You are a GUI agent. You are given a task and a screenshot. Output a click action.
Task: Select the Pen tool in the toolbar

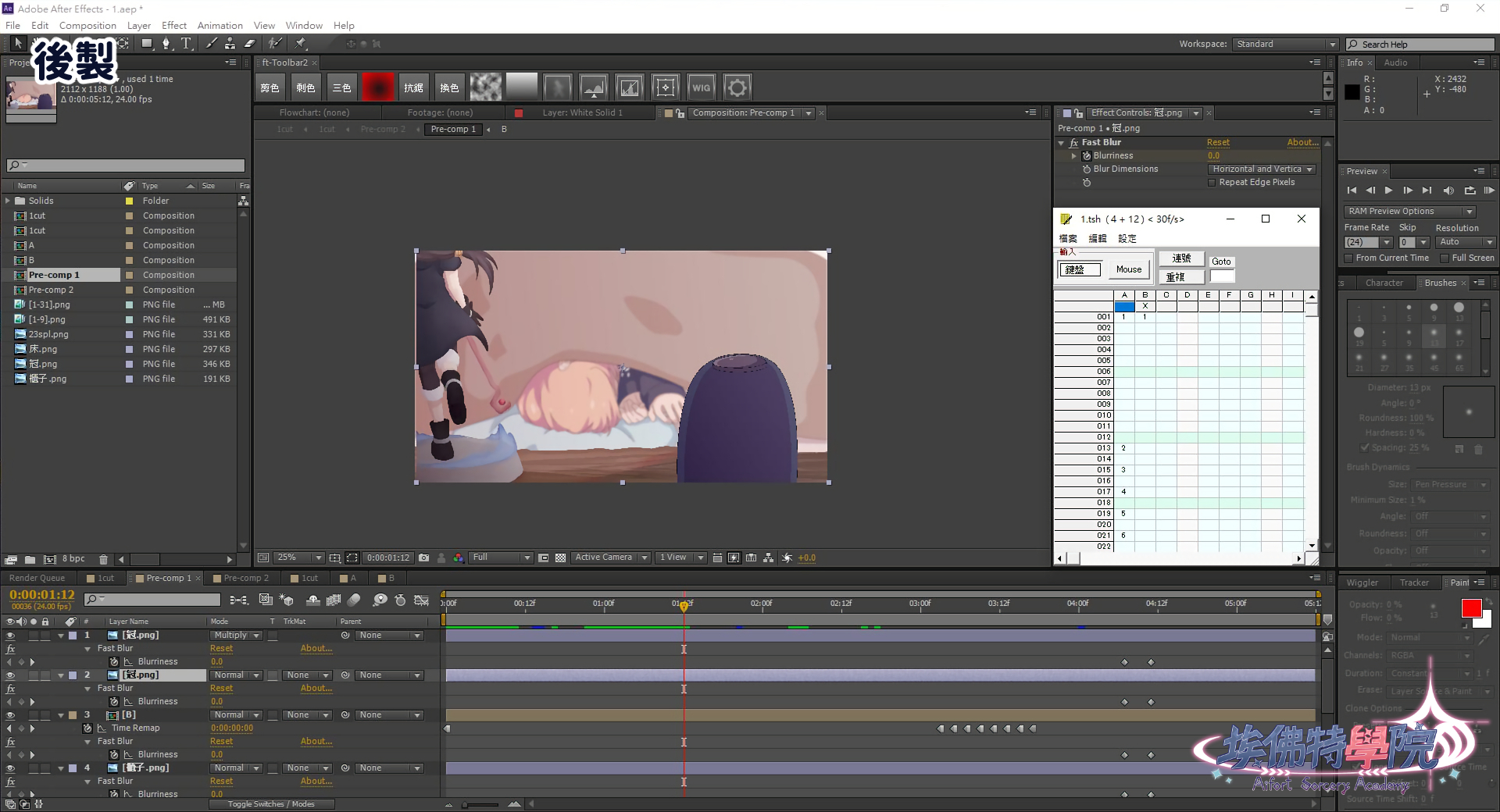click(x=166, y=44)
